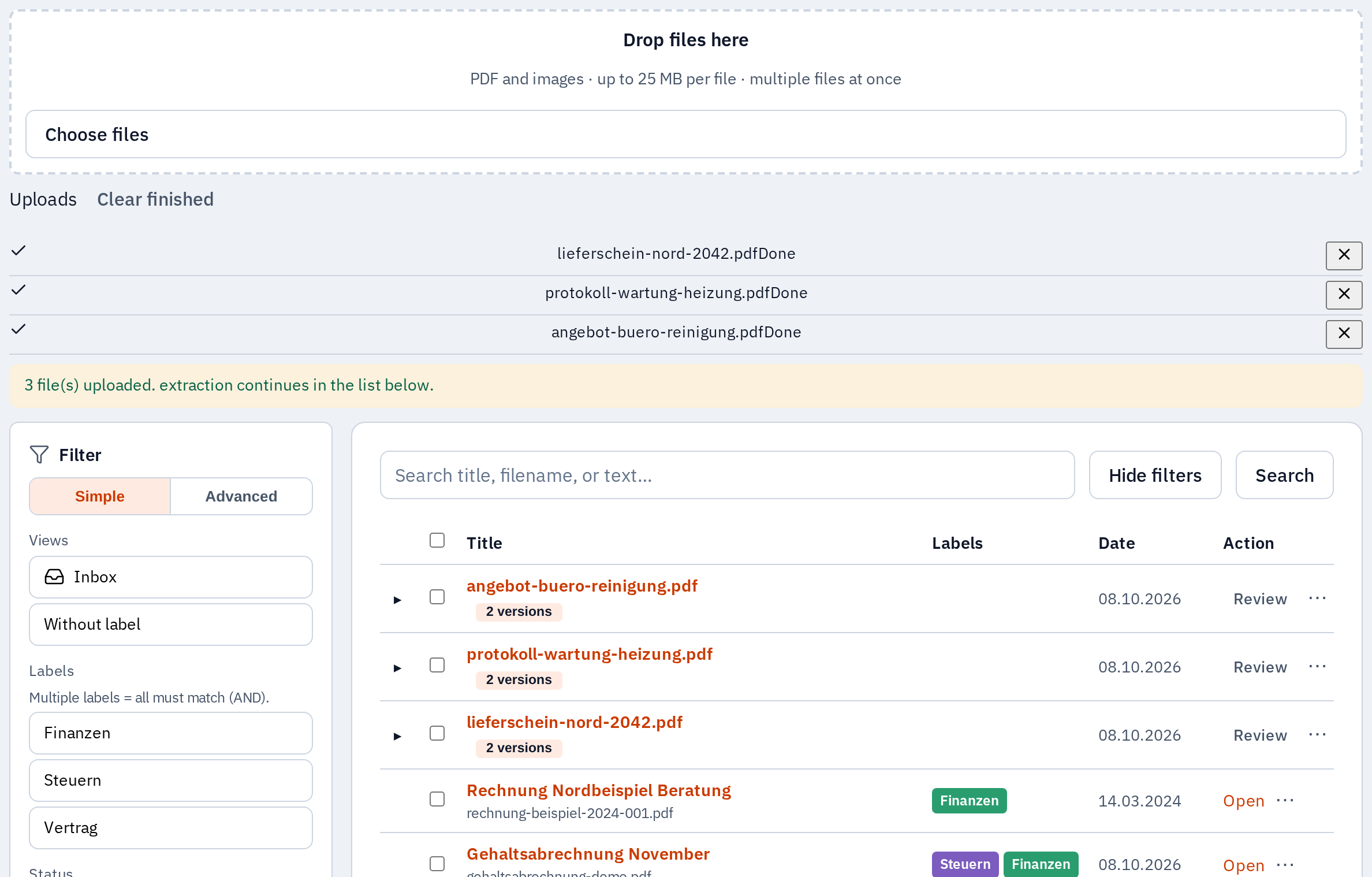Click the Finanzen badge on Rechnung Nordbeispiel row
Viewport: 1372px width, 877px height.
click(969, 801)
